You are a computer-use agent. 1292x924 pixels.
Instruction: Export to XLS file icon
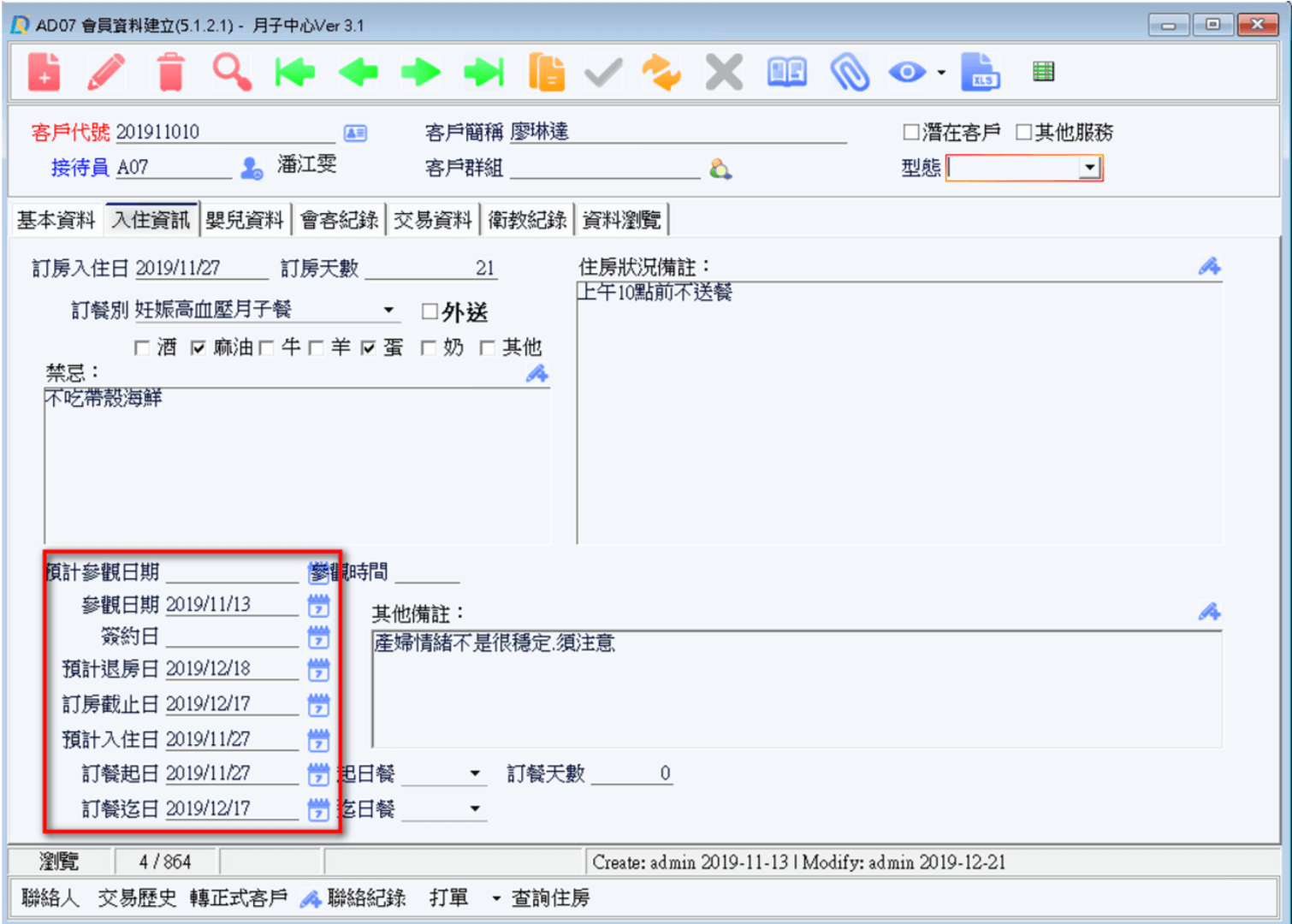981,72
